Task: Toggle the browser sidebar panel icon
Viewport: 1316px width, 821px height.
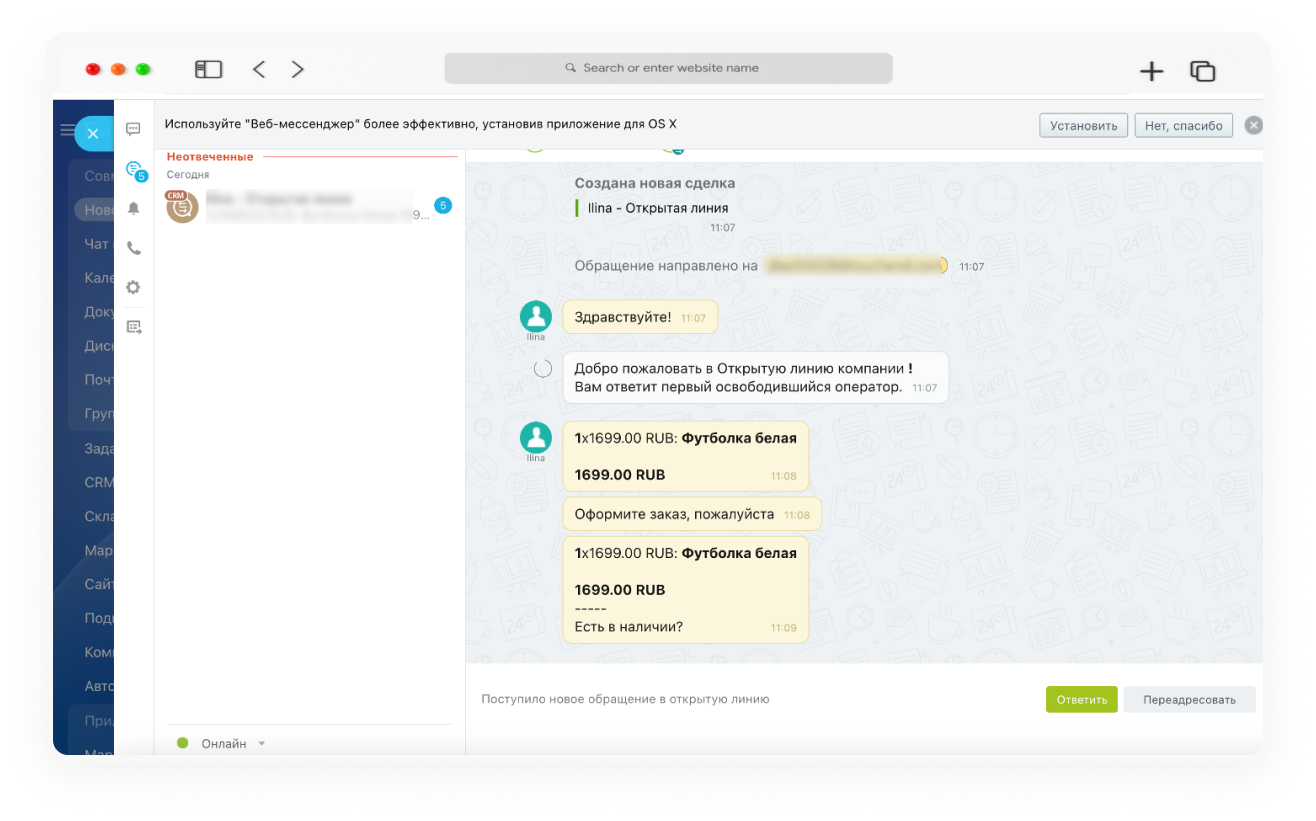Action: pyautogui.click(x=208, y=69)
